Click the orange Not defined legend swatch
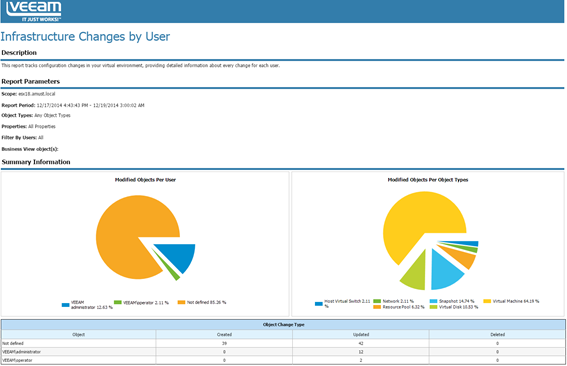Image resolution: width=567 pixels, height=366 pixels. (x=182, y=302)
